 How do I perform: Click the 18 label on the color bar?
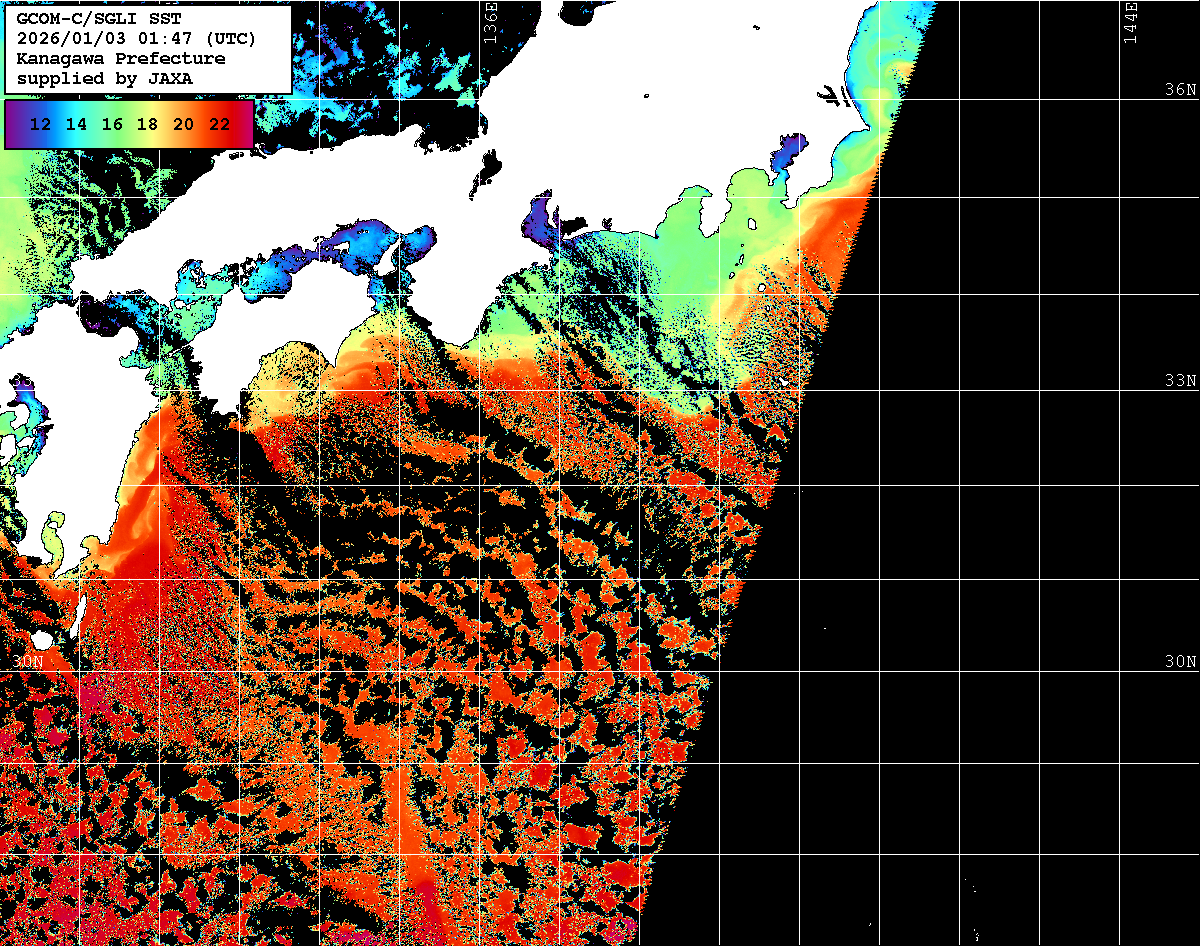pyautogui.click(x=147, y=124)
